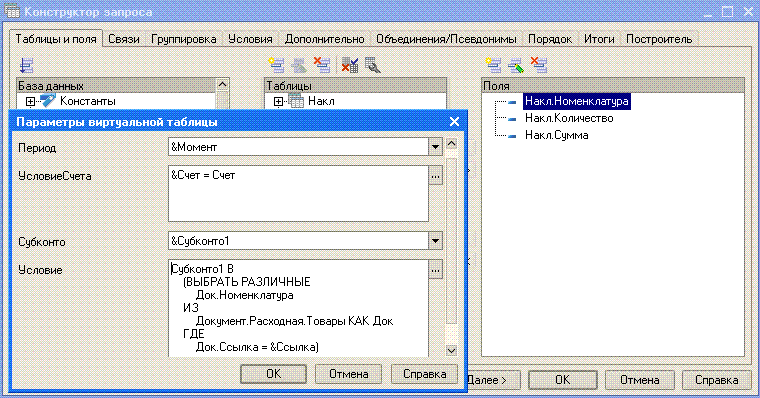Click Справка in the virtual table parameters dialog

click(x=425, y=374)
